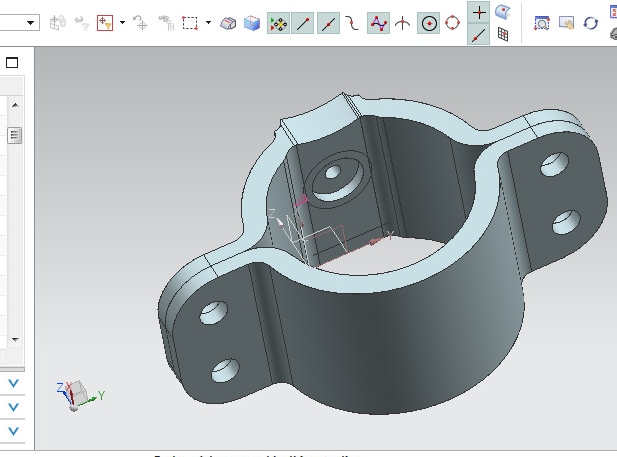The width and height of the screenshot is (617, 457).
Task: Expand the bottom collapsed section chevron in left panel
Action: (14, 431)
